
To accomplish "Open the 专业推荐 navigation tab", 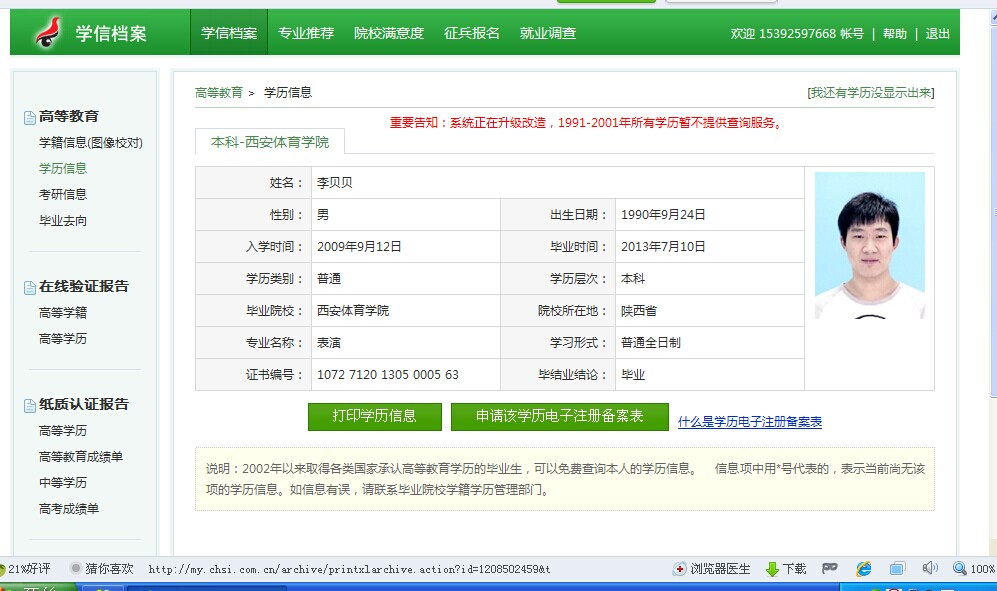I will coord(306,32).
